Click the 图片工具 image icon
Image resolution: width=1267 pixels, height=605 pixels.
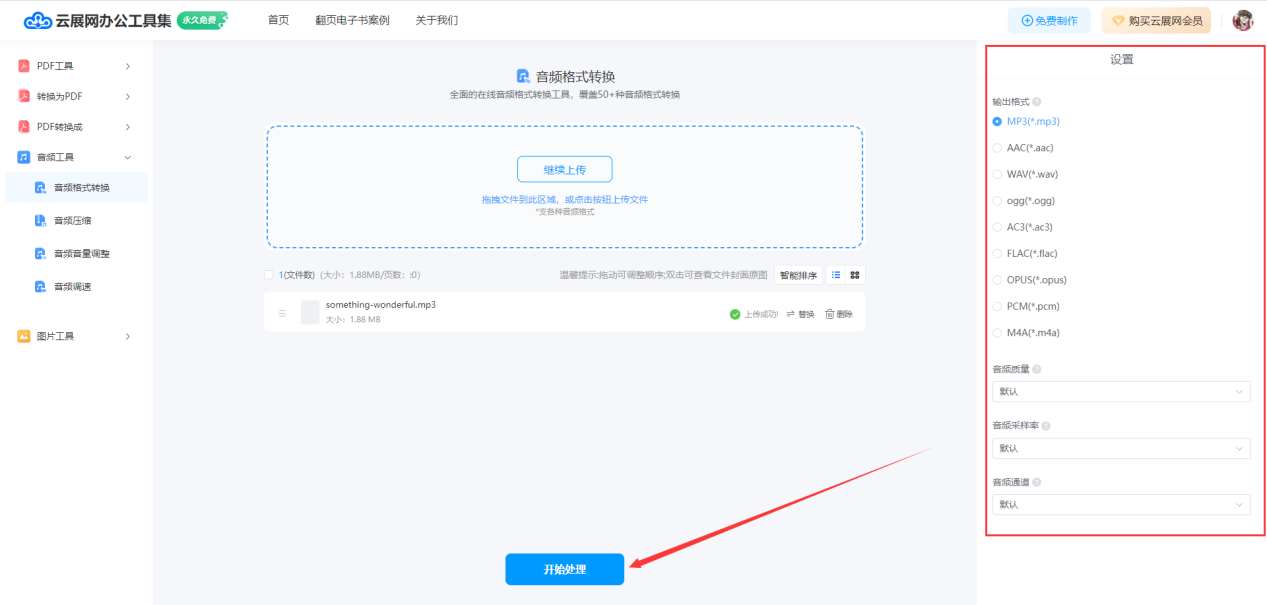coord(23,336)
